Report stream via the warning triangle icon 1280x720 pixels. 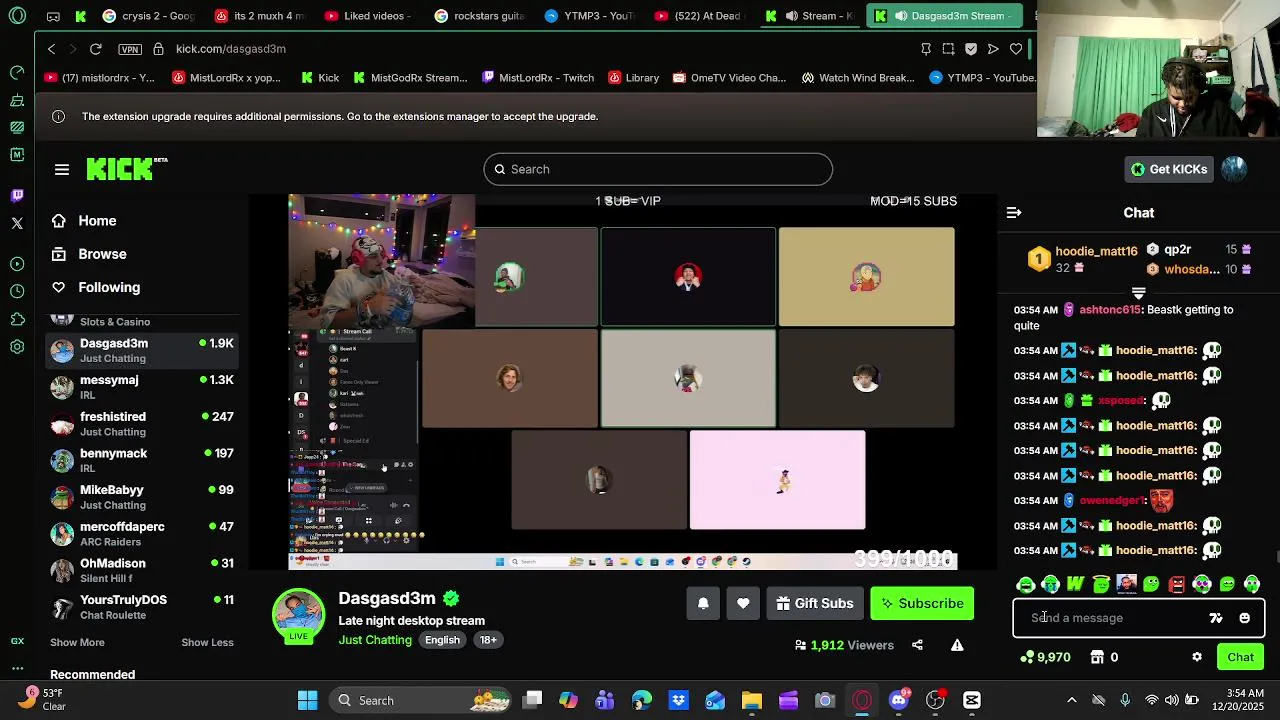[957, 645]
